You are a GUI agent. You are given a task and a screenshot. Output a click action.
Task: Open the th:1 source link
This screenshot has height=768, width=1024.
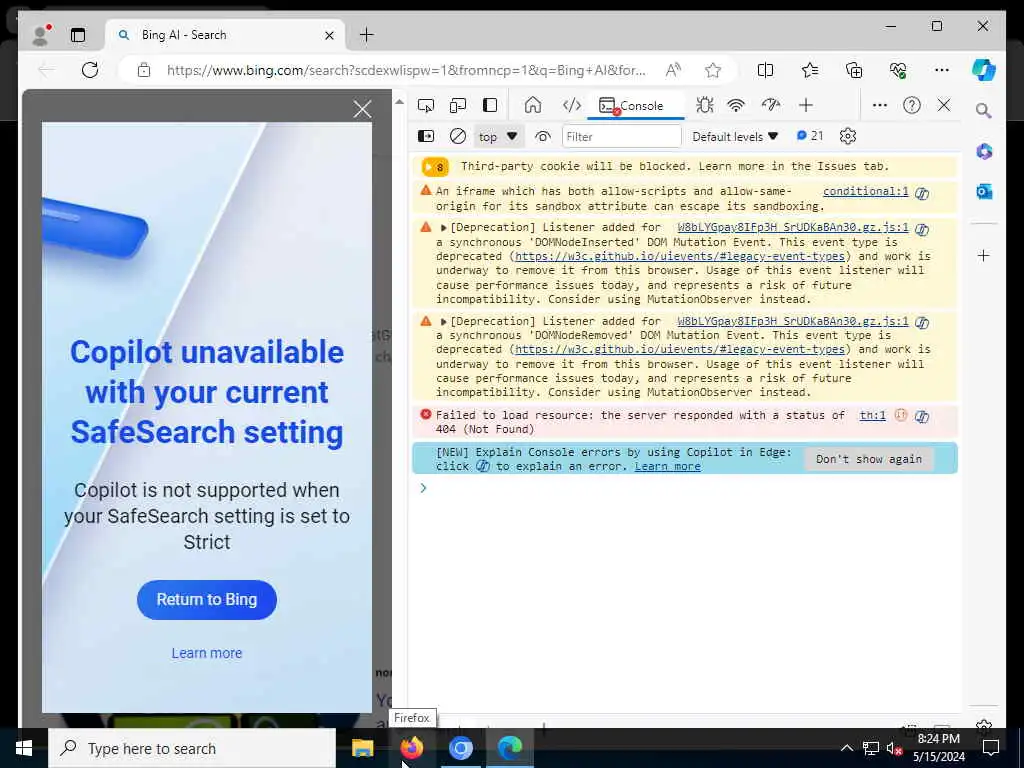tap(872, 415)
